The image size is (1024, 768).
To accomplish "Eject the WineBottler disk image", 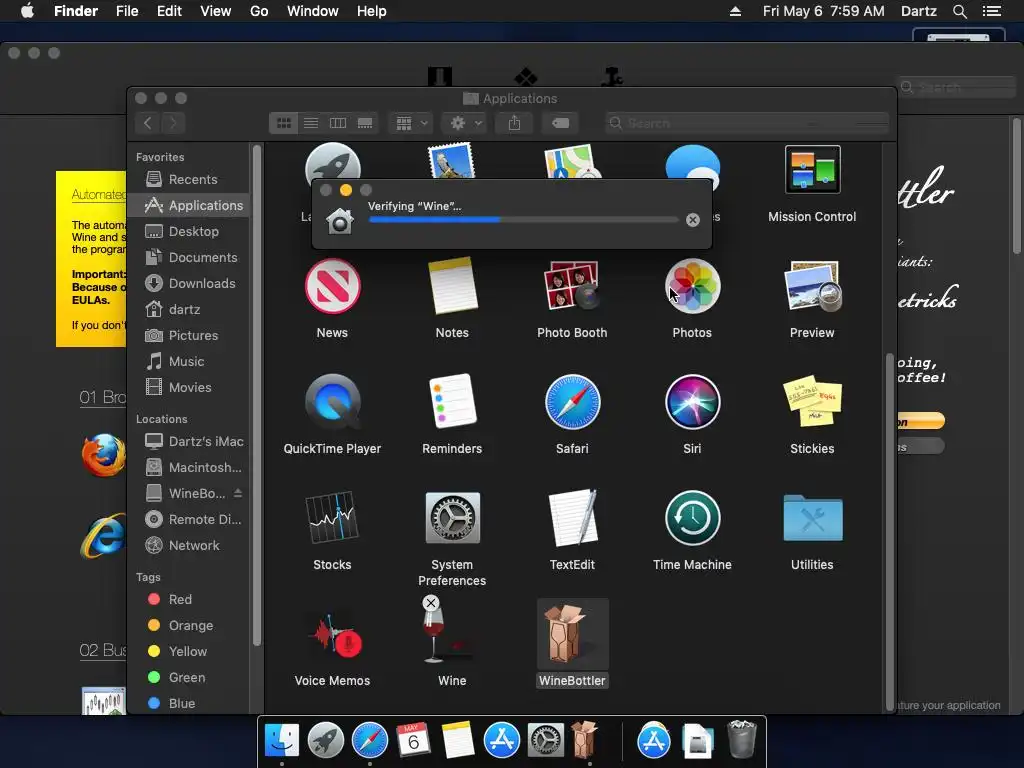I will [238, 493].
